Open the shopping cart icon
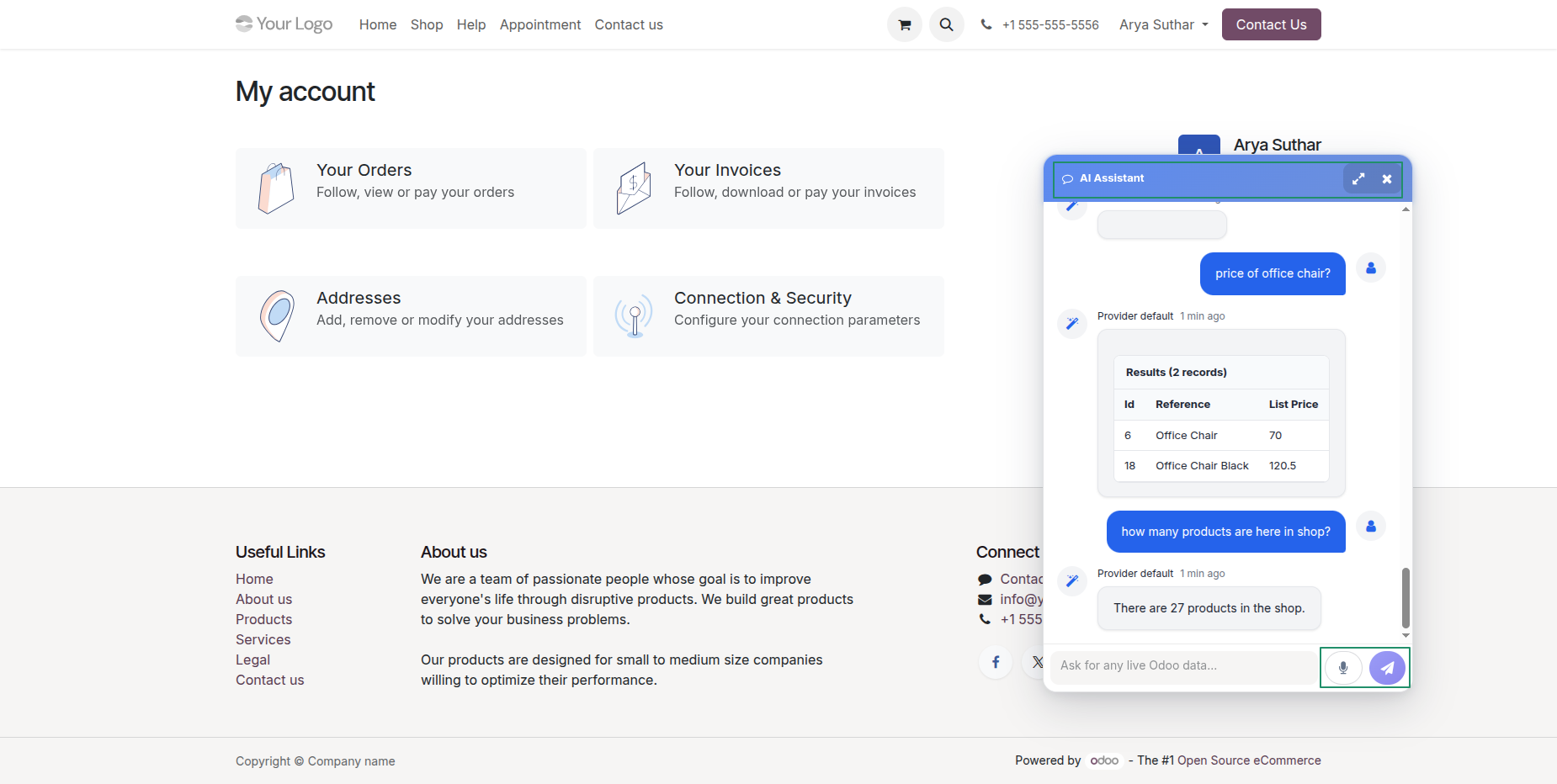 point(905,24)
